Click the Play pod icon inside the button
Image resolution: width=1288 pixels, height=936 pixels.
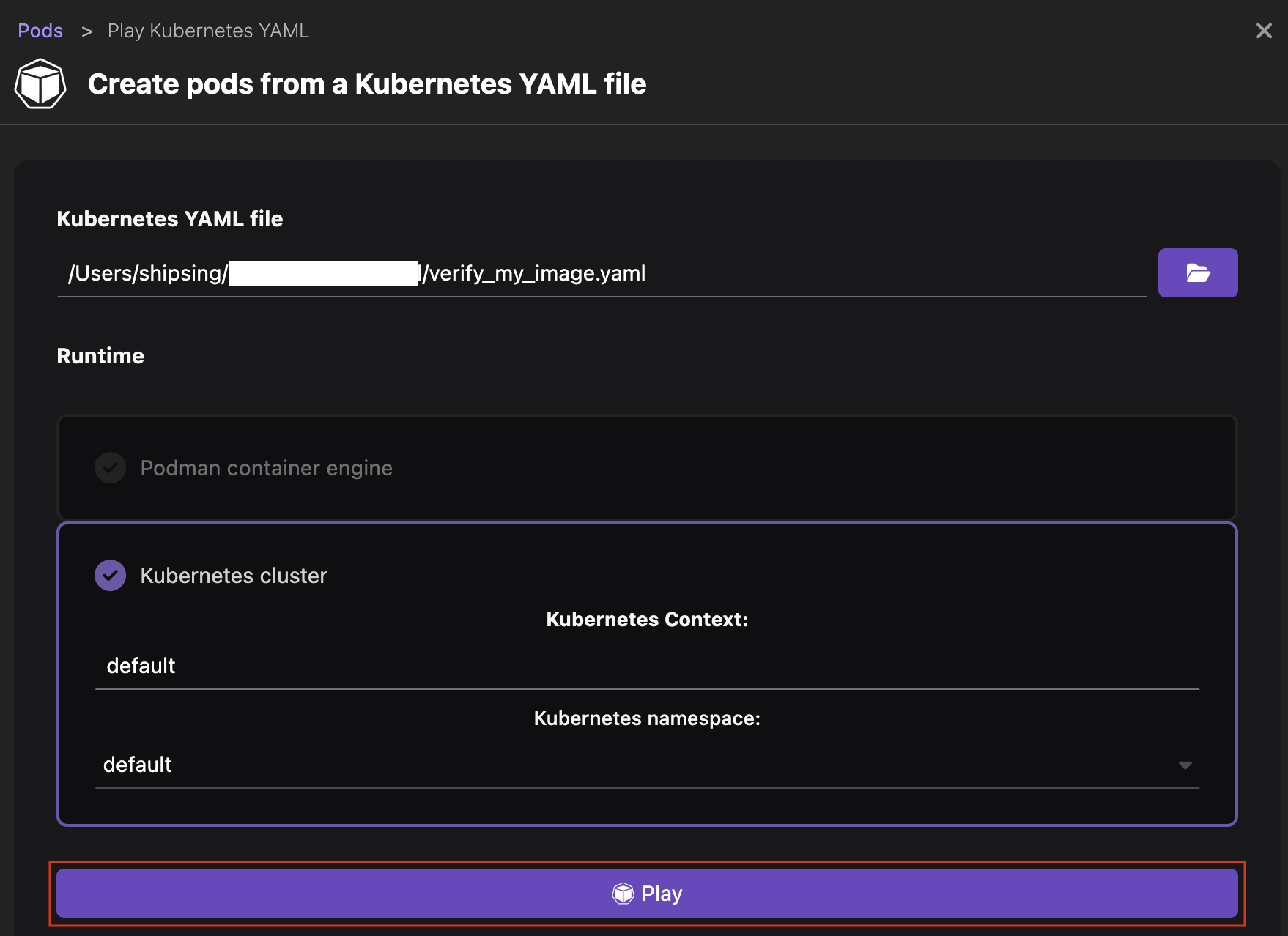[622, 893]
